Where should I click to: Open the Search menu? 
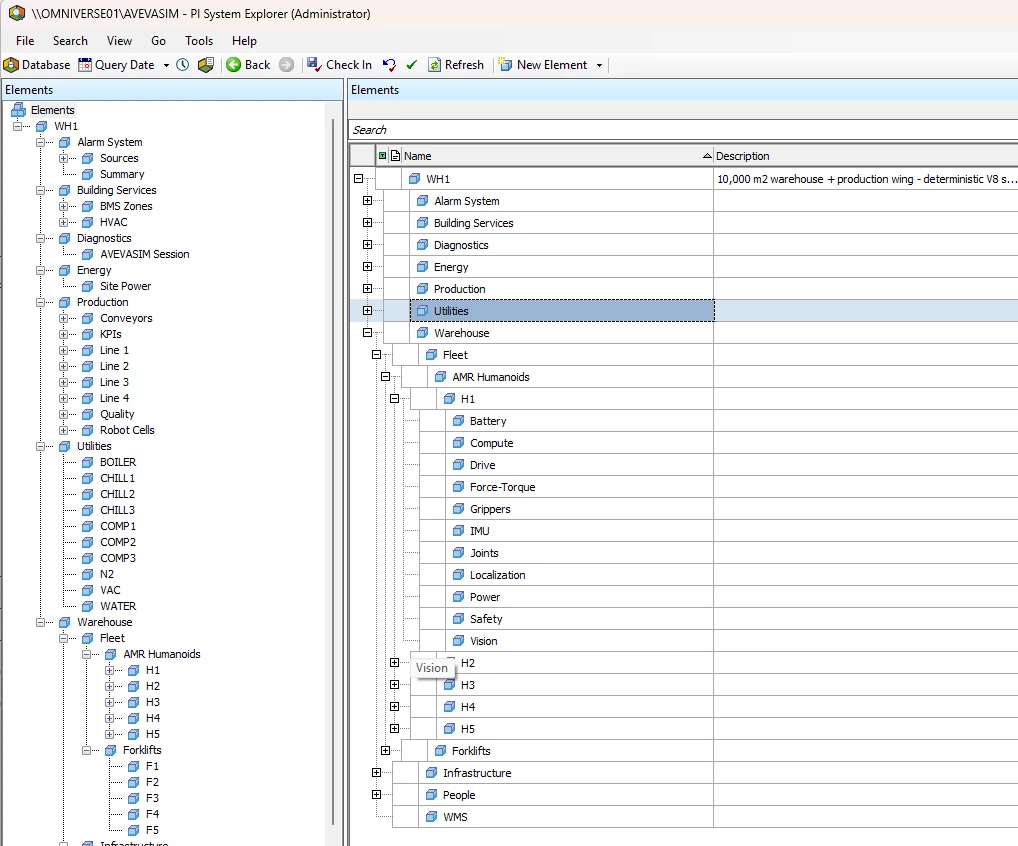[70, 41]
